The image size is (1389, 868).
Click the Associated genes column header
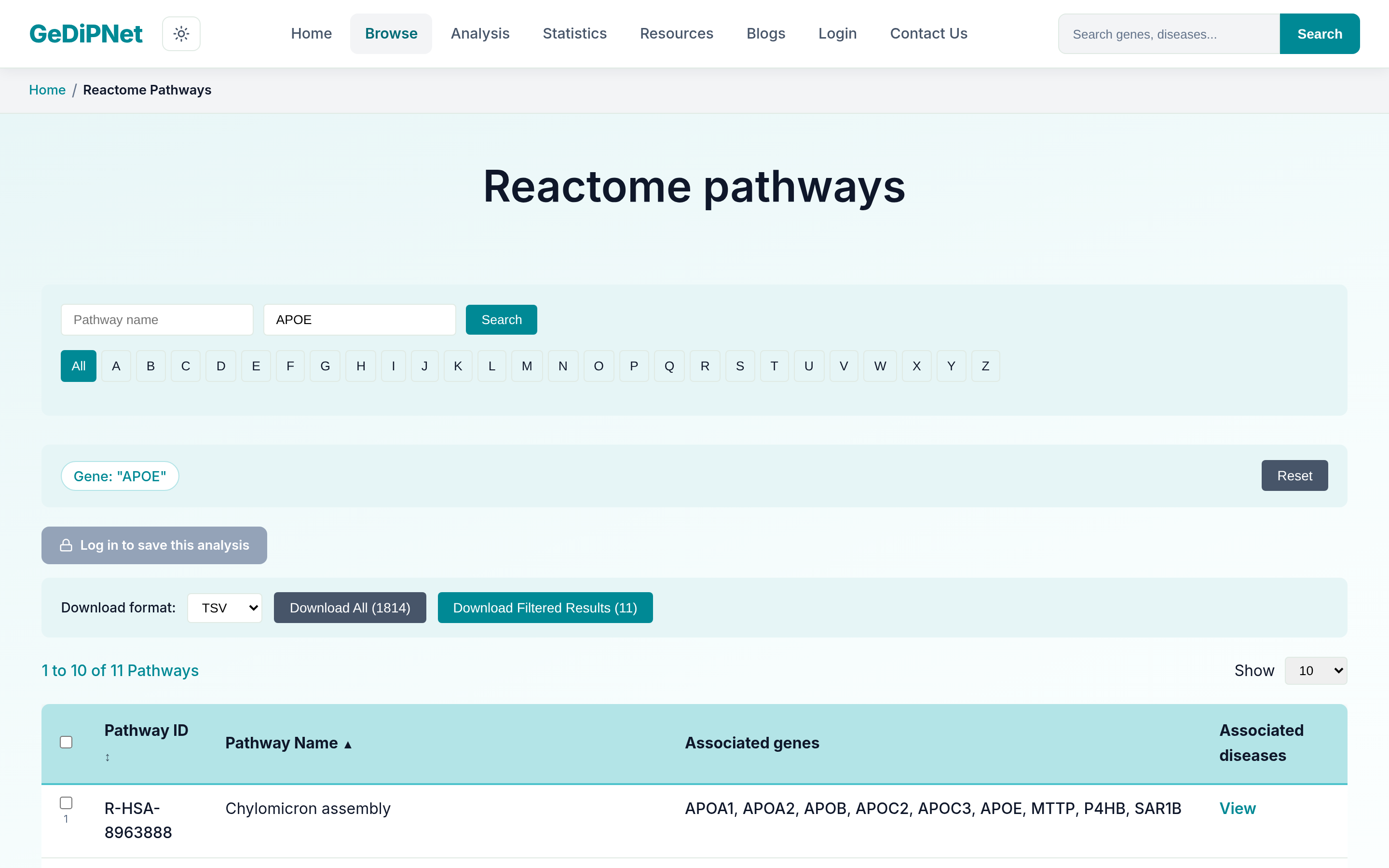752,743
